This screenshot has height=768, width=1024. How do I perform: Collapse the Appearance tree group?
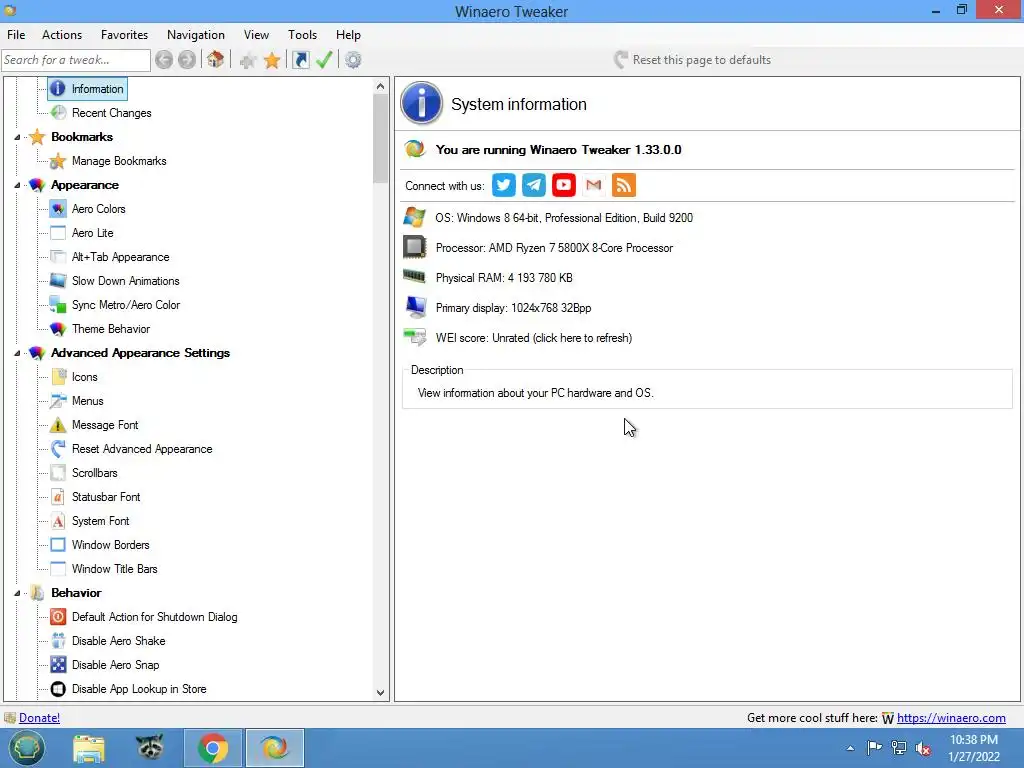pyautogui.click(x=17, y=185)
